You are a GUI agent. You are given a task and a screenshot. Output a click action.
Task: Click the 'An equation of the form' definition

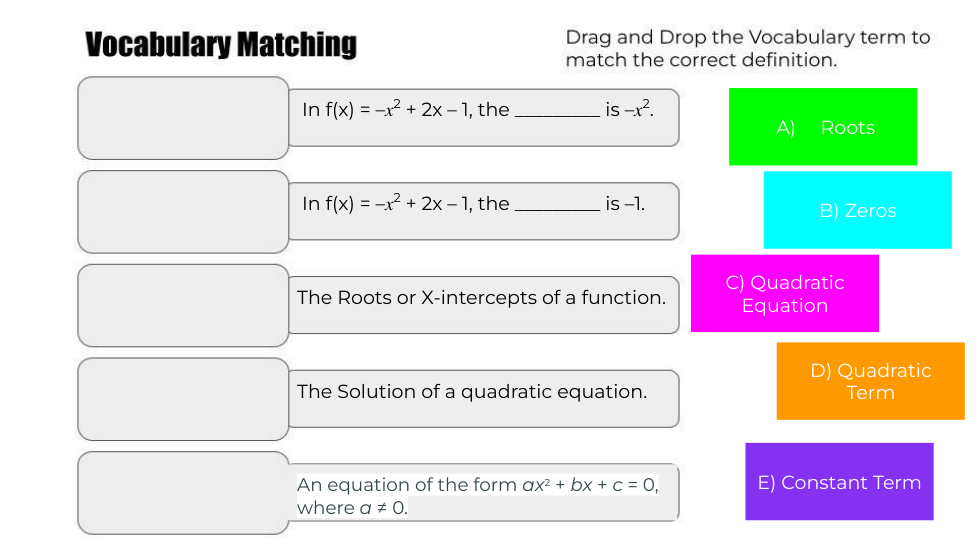point(477,485)
